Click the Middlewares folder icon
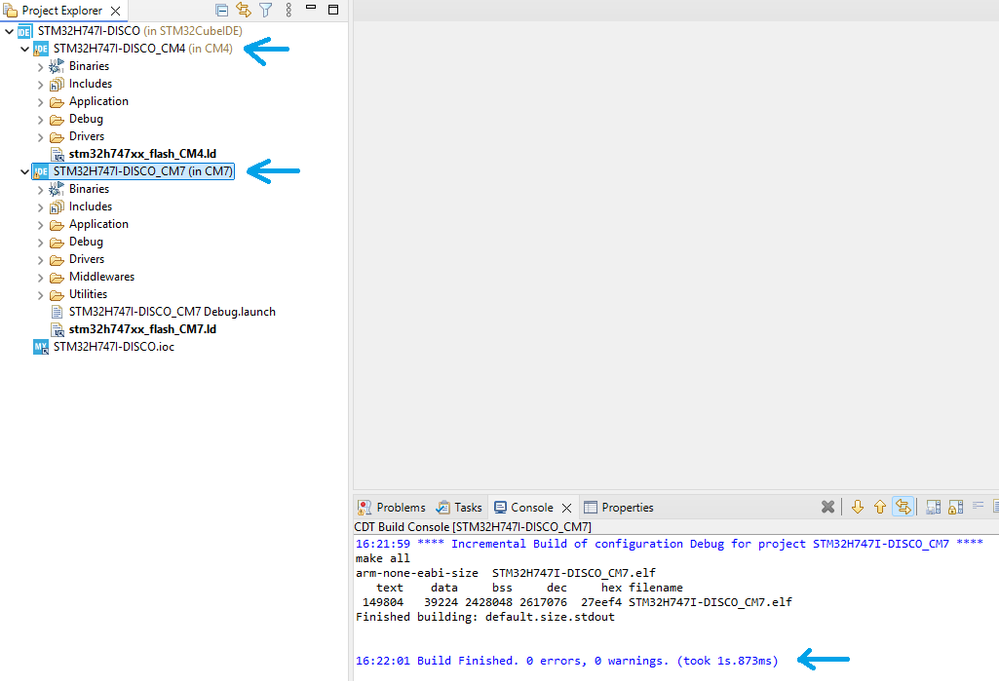 (x=57, y=277)
